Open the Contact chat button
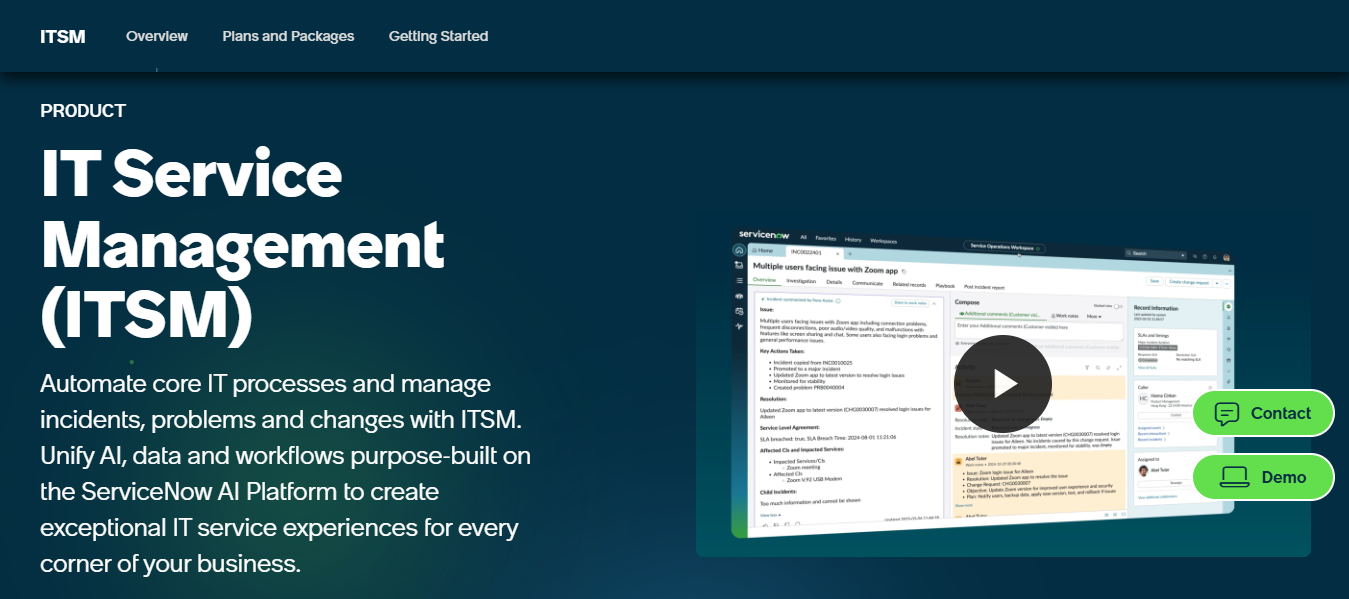This screenshot has width=1349, height=599. 1263,413
